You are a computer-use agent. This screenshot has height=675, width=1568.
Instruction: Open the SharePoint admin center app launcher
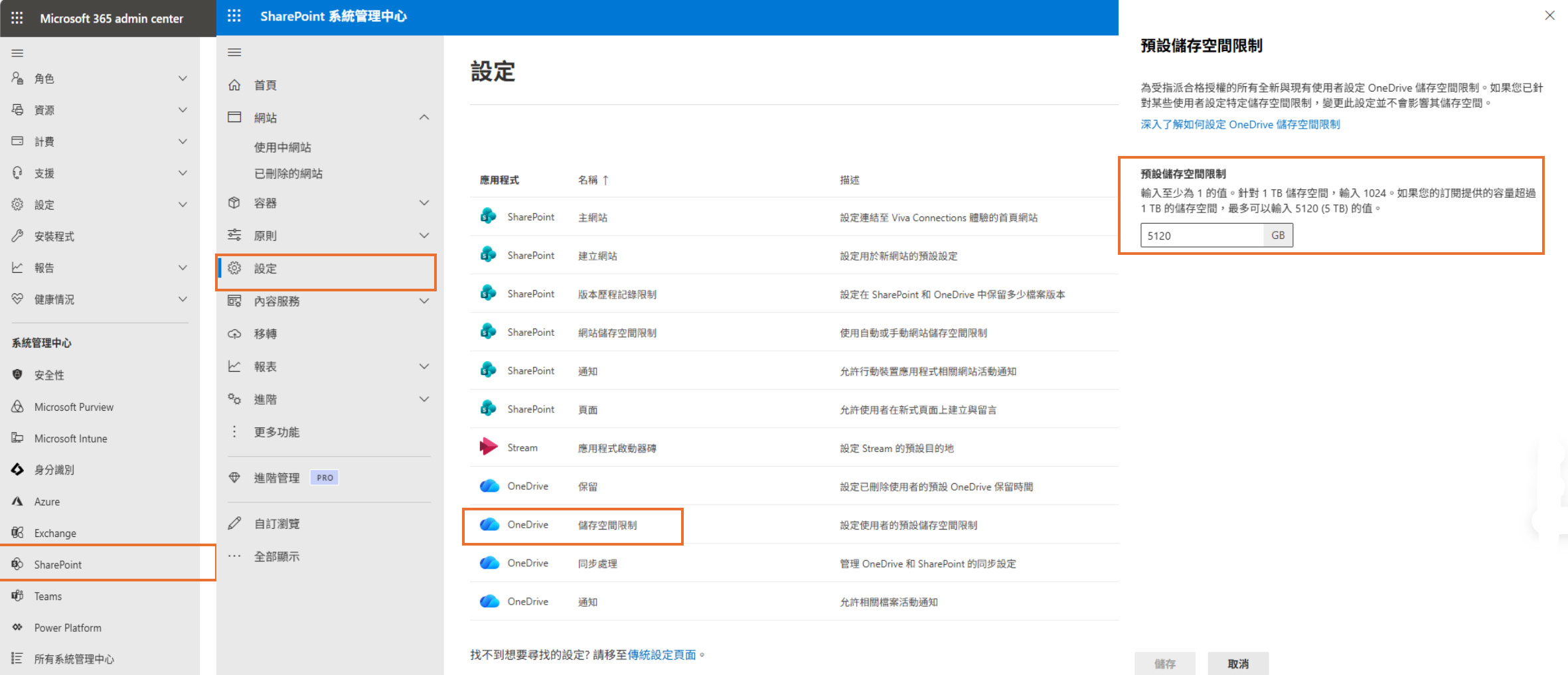(x=234, y=16)
